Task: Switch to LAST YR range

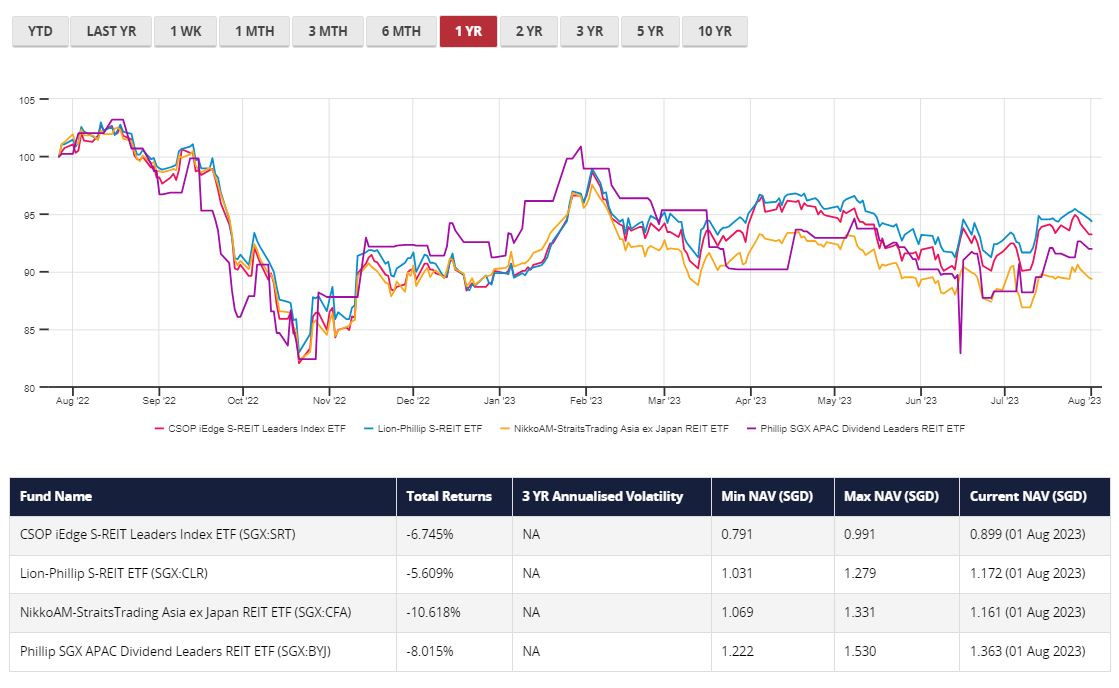Action: pos(111,31)
